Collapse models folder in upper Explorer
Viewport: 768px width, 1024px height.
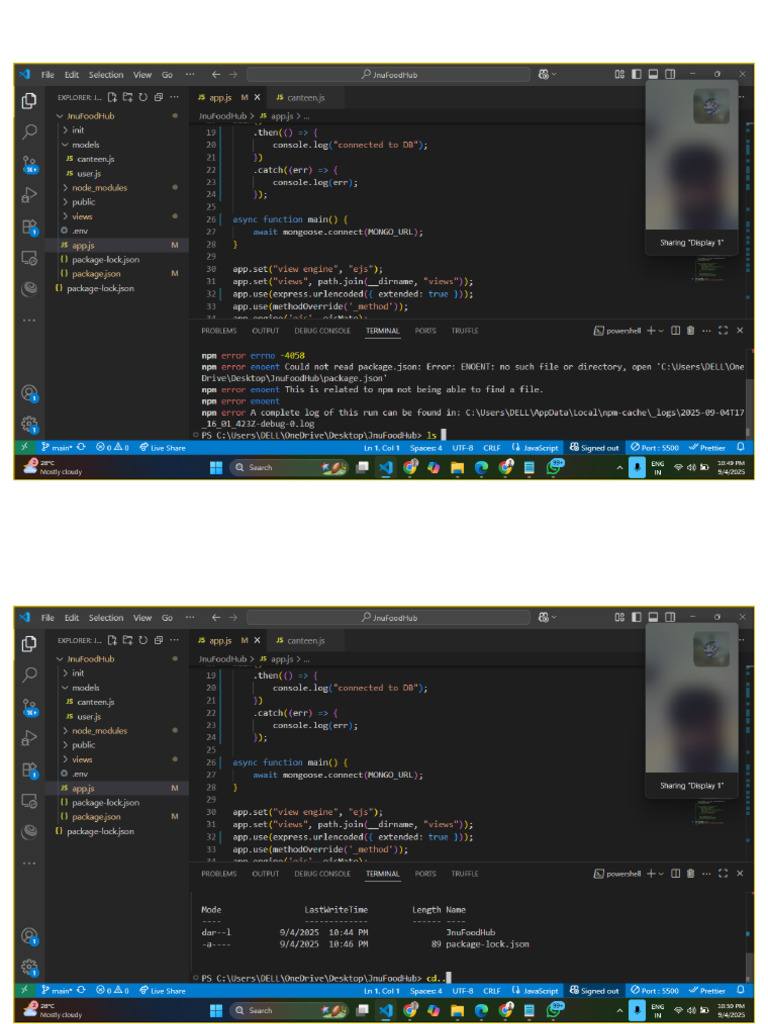click(65, 144)
